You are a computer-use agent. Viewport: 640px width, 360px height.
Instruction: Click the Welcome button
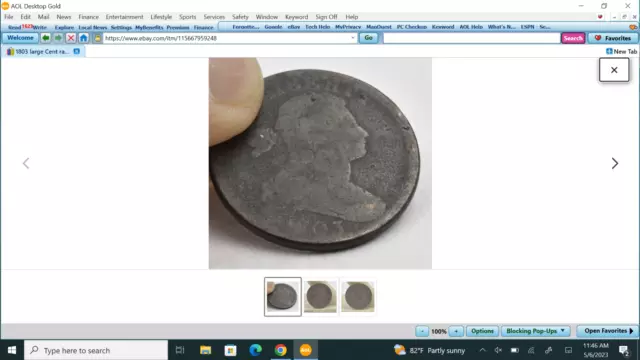pyautogui.click(x=20, y=38)
